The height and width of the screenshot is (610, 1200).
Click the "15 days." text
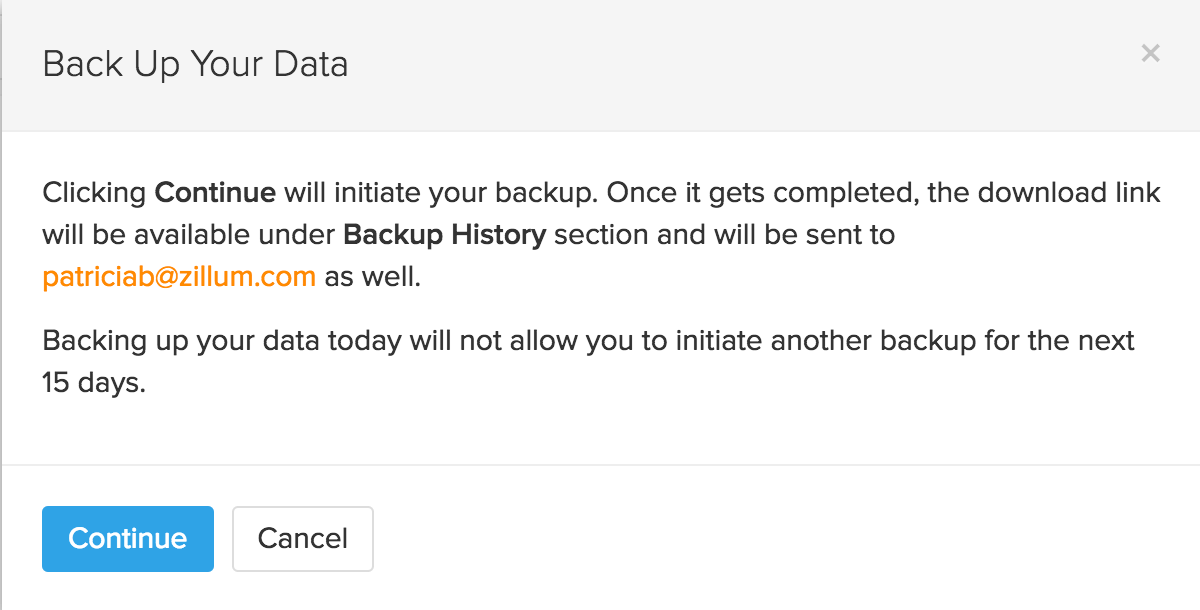pos(94,383)
